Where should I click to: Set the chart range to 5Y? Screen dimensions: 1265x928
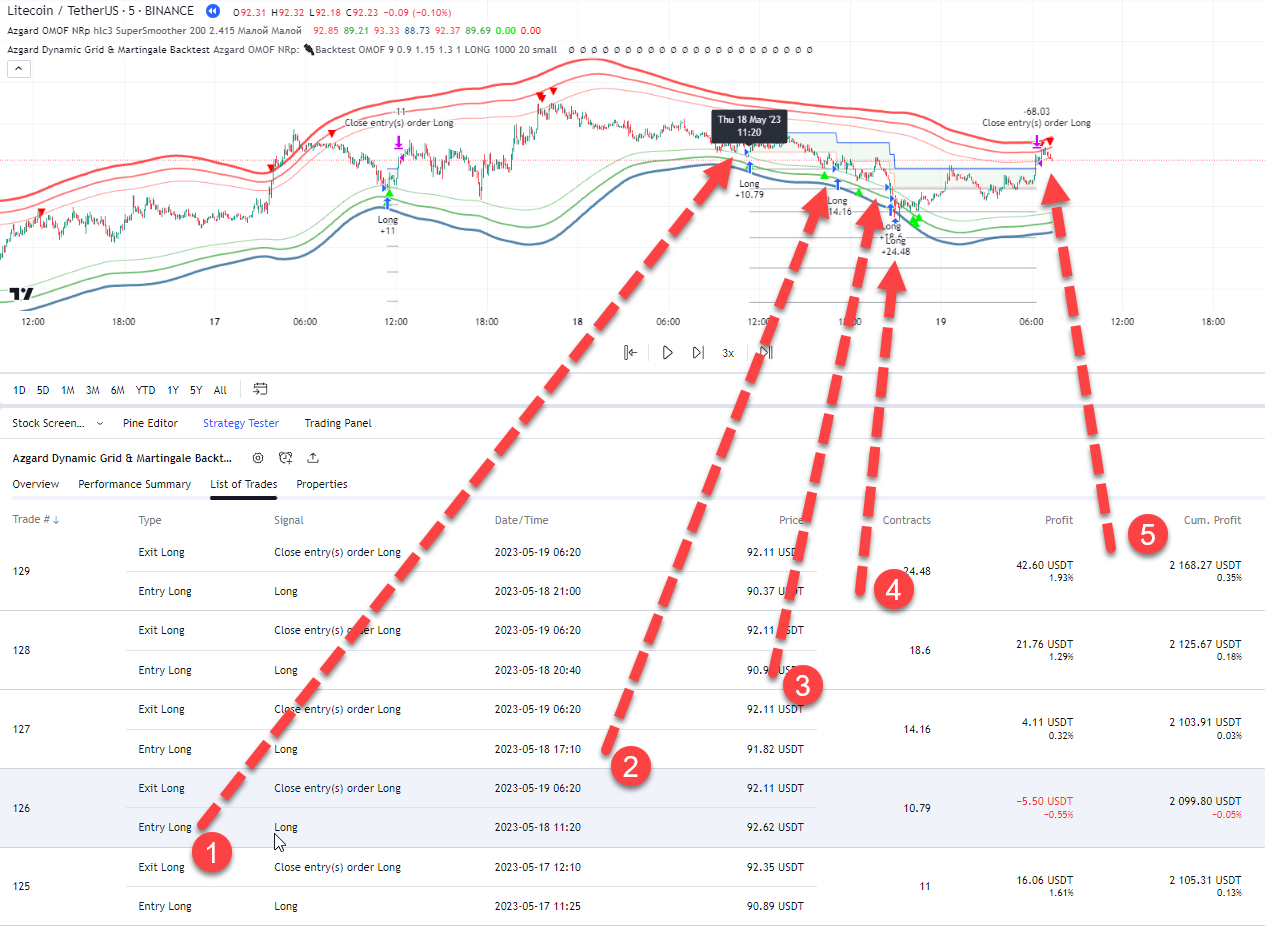[196, 390]
